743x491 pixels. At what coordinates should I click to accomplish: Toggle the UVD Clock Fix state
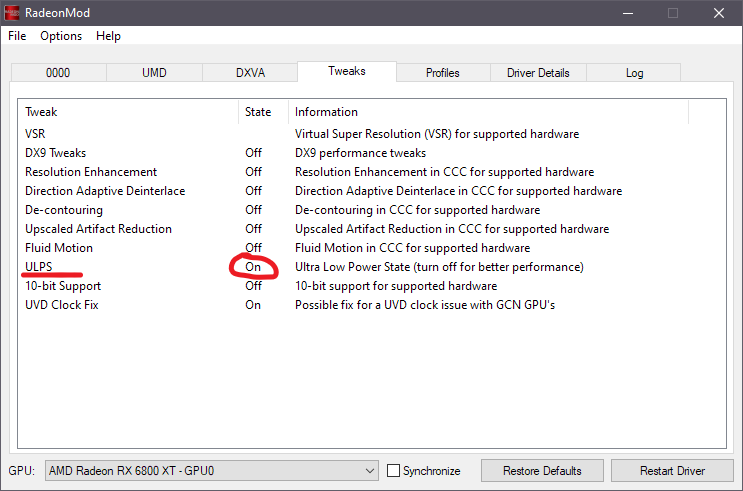(253, 305)
